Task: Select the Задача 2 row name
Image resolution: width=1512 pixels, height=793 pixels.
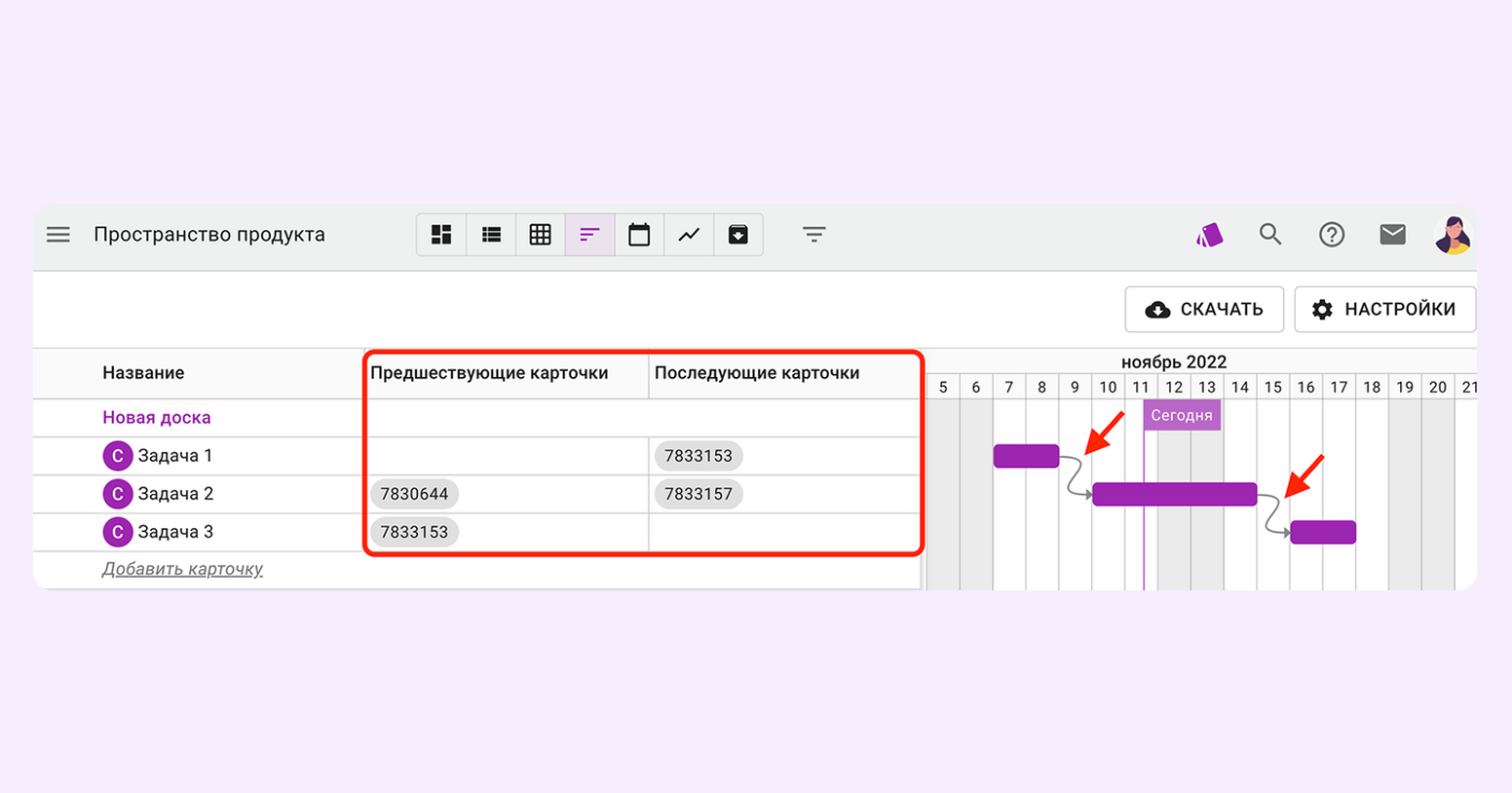Action: (175, 494)
